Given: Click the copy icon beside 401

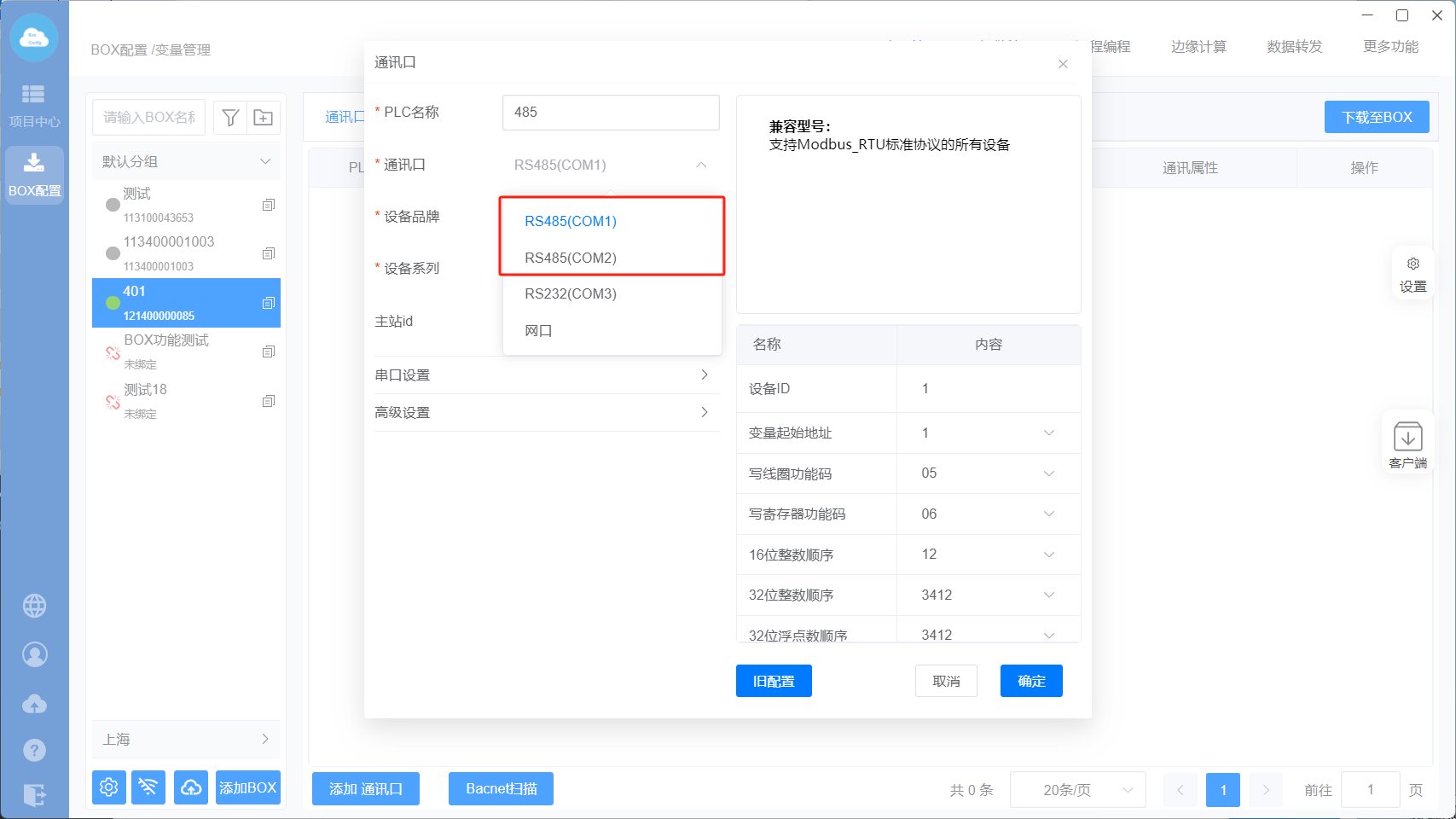Looking at the screenshot, I should click(269, 303).
